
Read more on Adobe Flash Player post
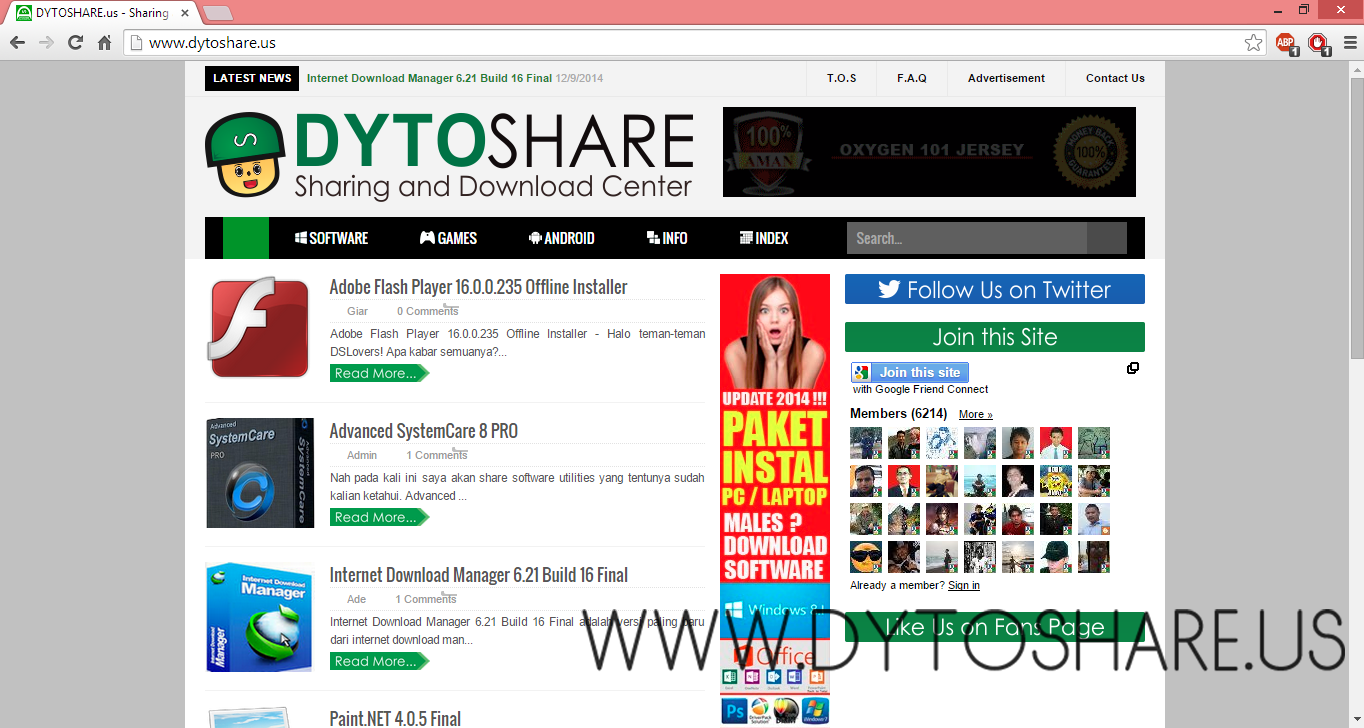point(379,373)
